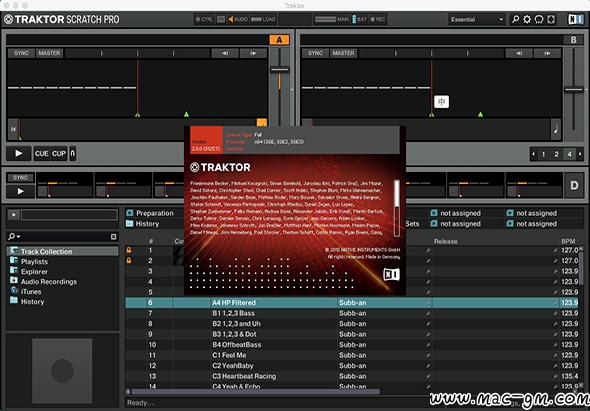The width and height of the screenshot is (590, 411).
Task: Toggle MASTER on Deck A
Action: pyautogui.click(x=49, y=53)
